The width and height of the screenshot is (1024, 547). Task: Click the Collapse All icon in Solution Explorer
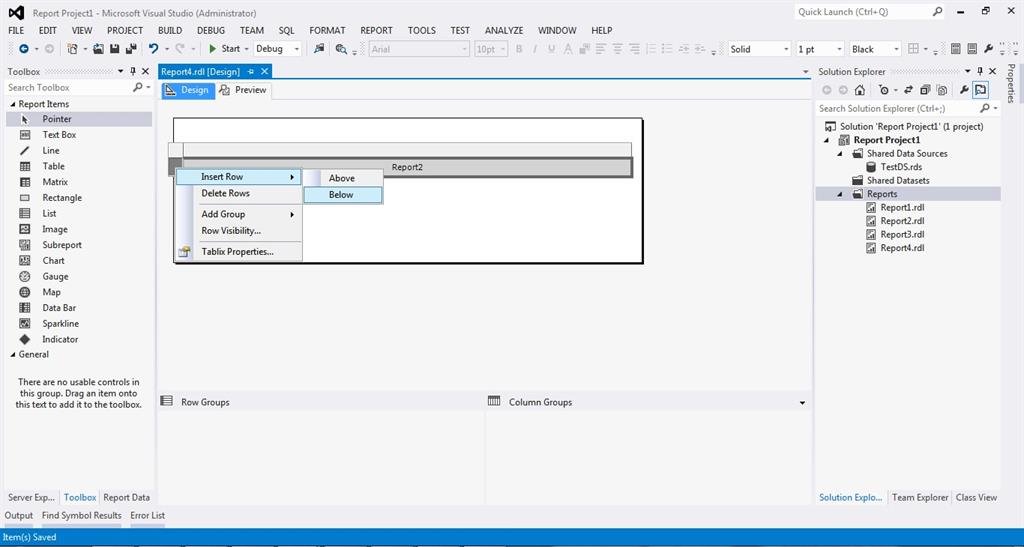click(x=925, y=90)
